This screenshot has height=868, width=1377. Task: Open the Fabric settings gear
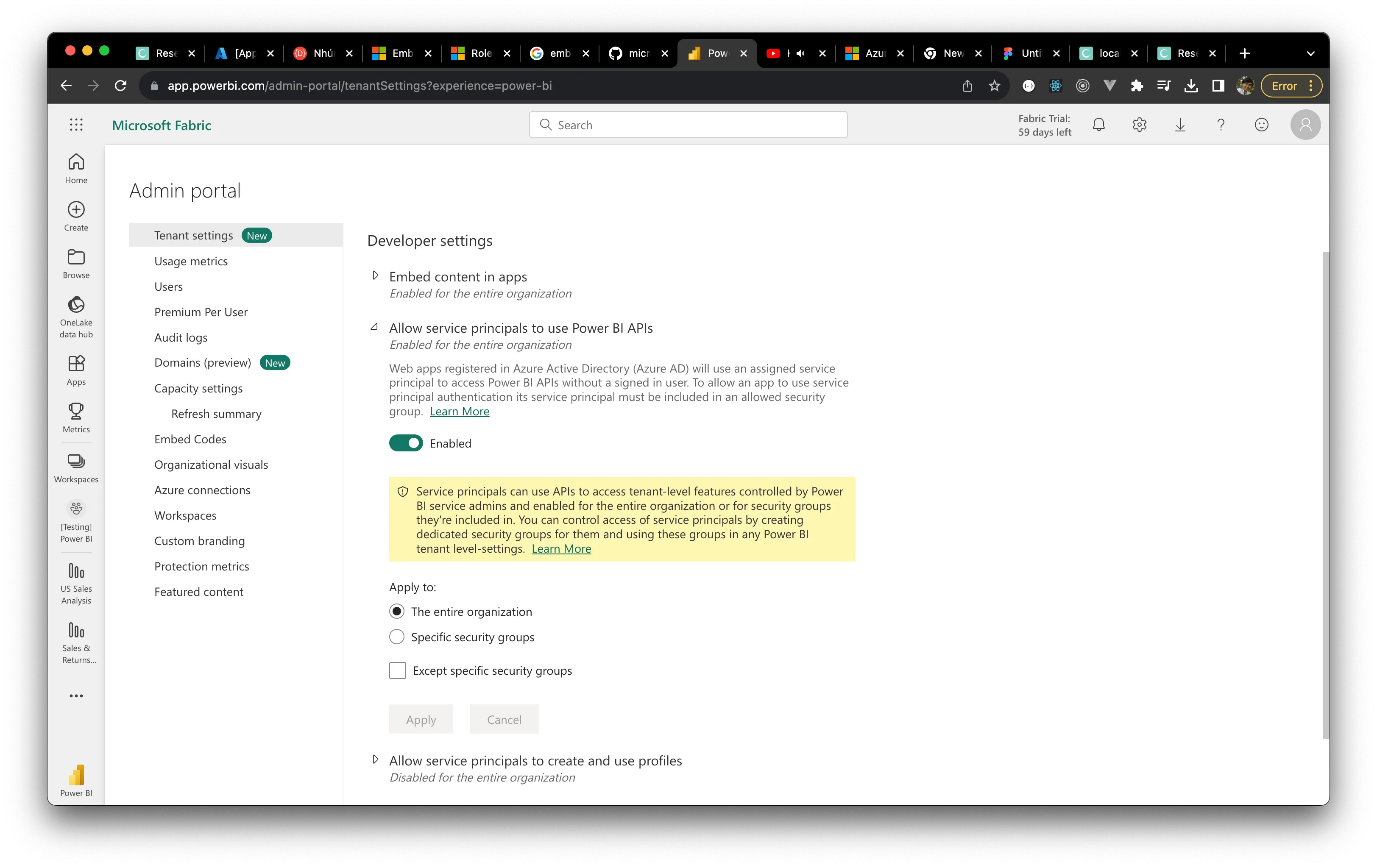coord(1139,124)
